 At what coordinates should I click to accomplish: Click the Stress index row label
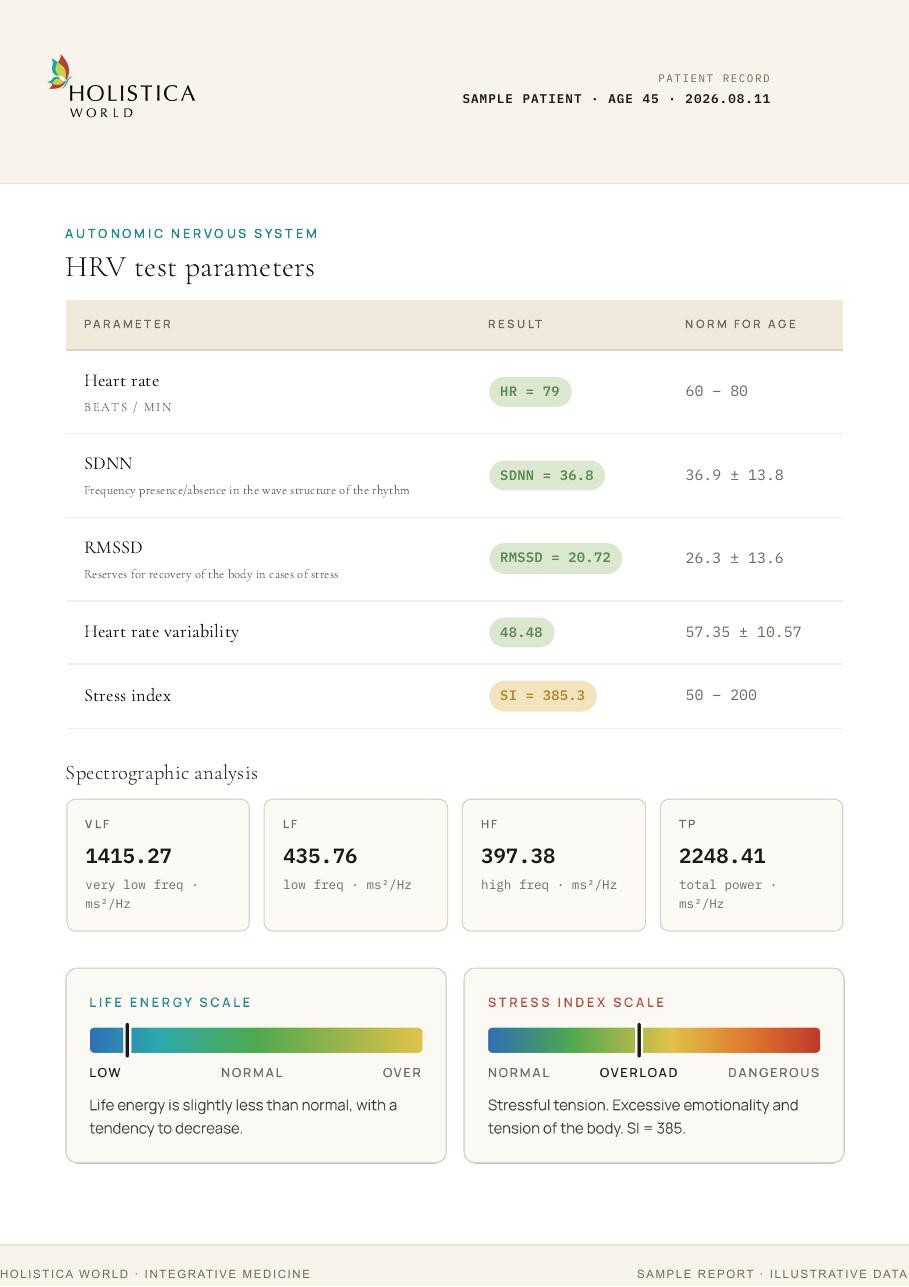point(128,696)
